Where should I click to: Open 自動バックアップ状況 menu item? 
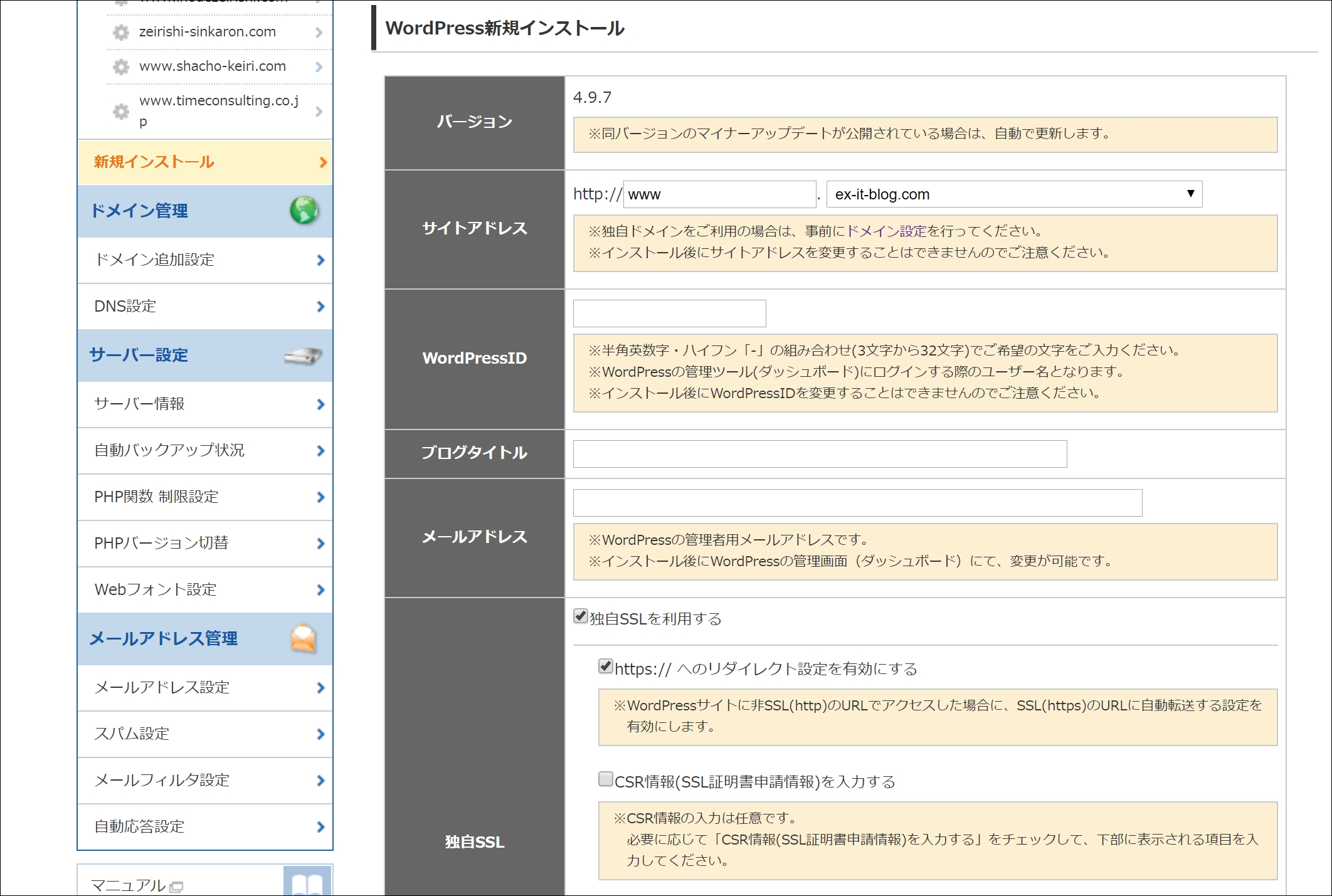pyautogui.click(x=205, y=451)
